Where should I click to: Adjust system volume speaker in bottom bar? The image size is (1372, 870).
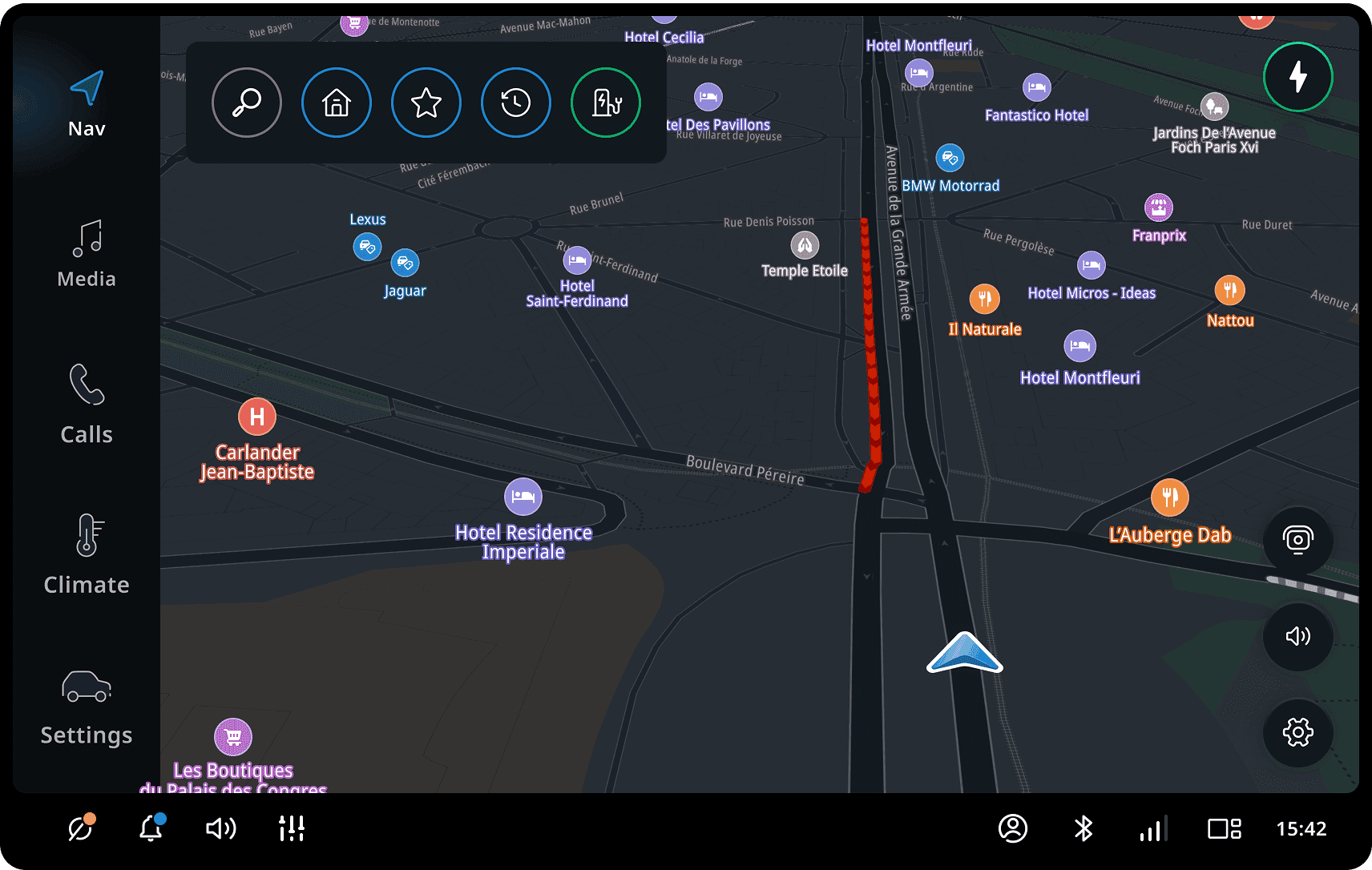(x=220, y=828)
